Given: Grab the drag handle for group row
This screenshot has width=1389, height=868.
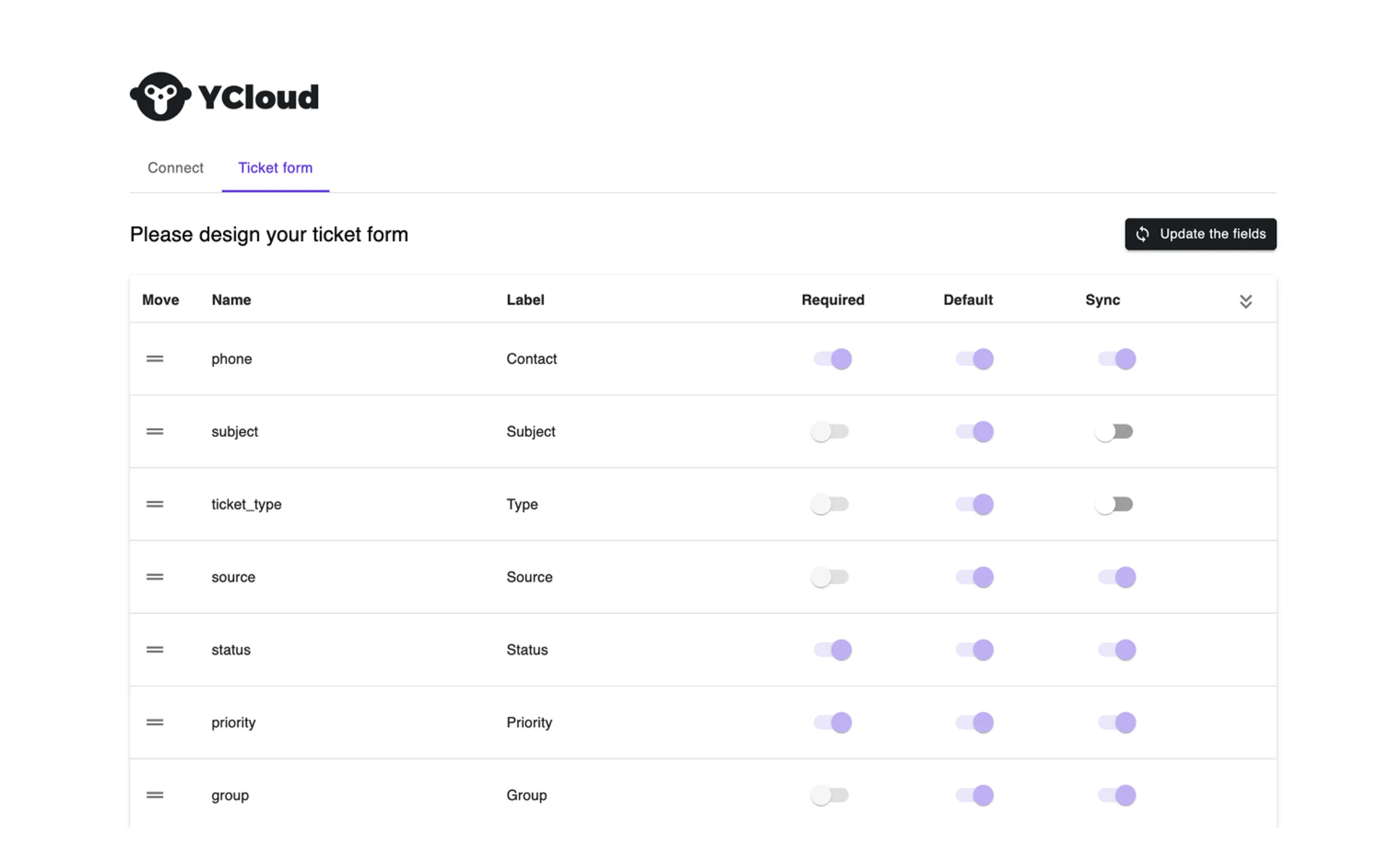Looking at the screenshot, I should 155,795.
